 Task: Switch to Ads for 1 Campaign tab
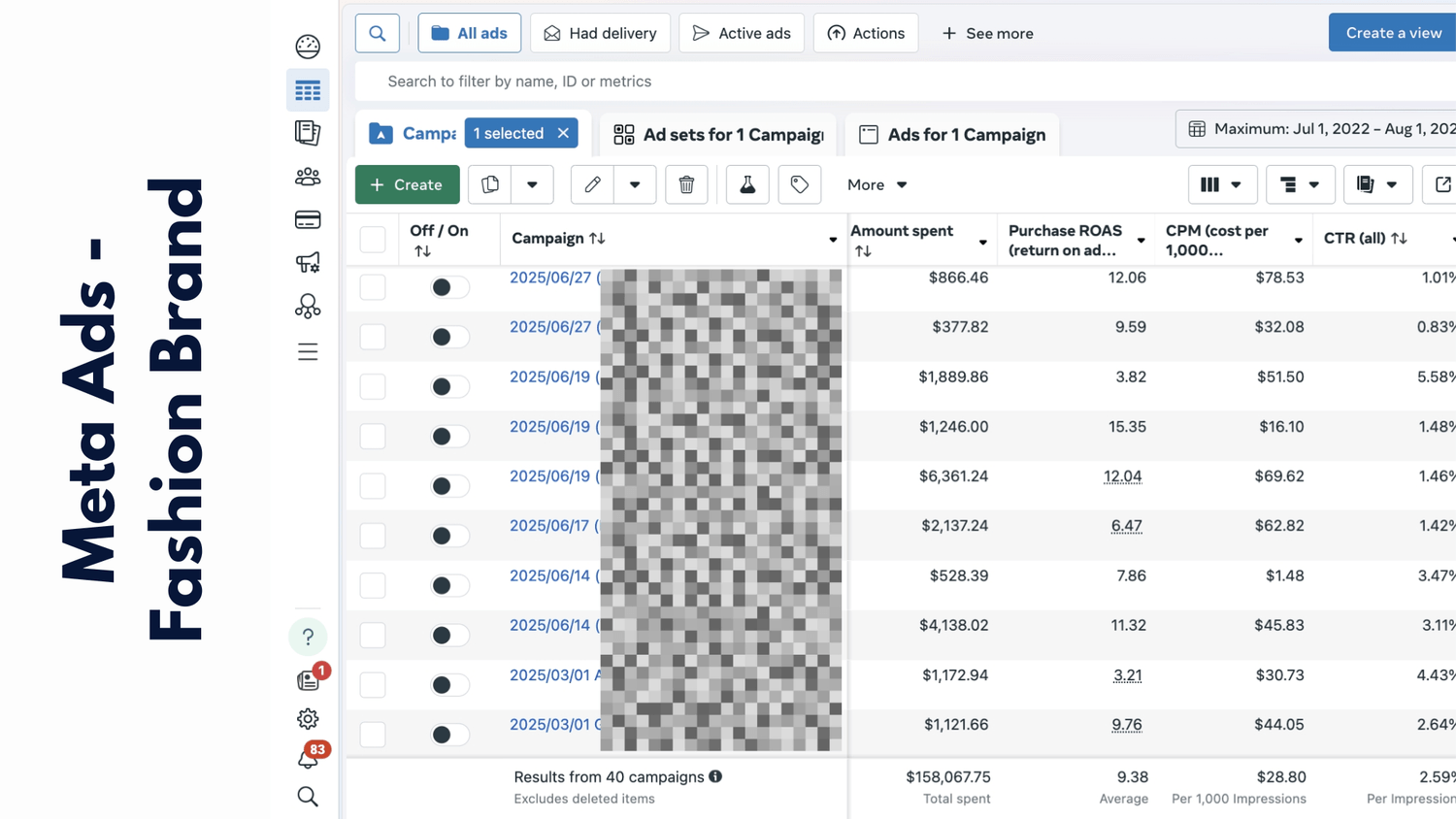coord(952,135)
